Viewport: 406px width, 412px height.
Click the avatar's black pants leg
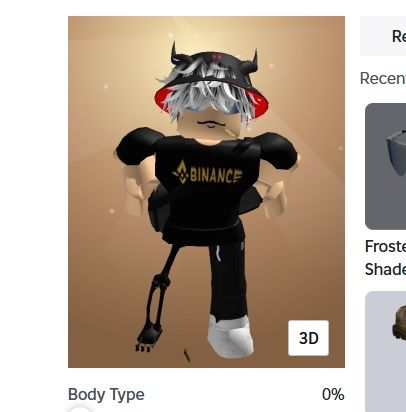[229, 278]
